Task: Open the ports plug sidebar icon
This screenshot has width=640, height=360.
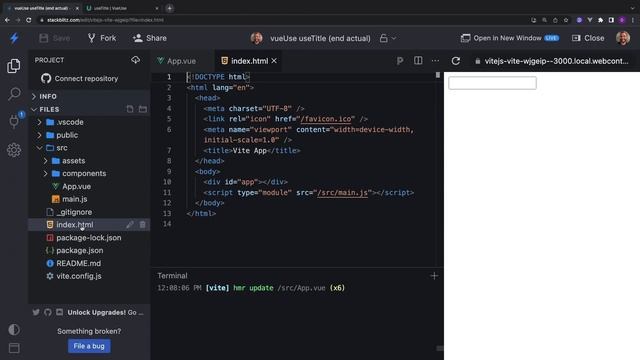Action: [14, 122]
